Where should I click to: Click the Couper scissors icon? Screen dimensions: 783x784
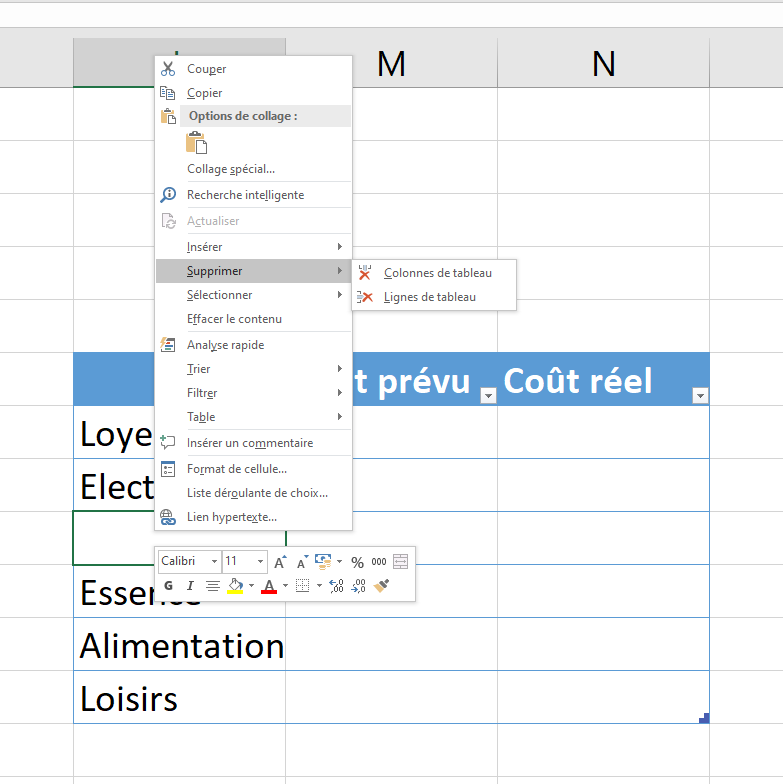pos(168,68)
